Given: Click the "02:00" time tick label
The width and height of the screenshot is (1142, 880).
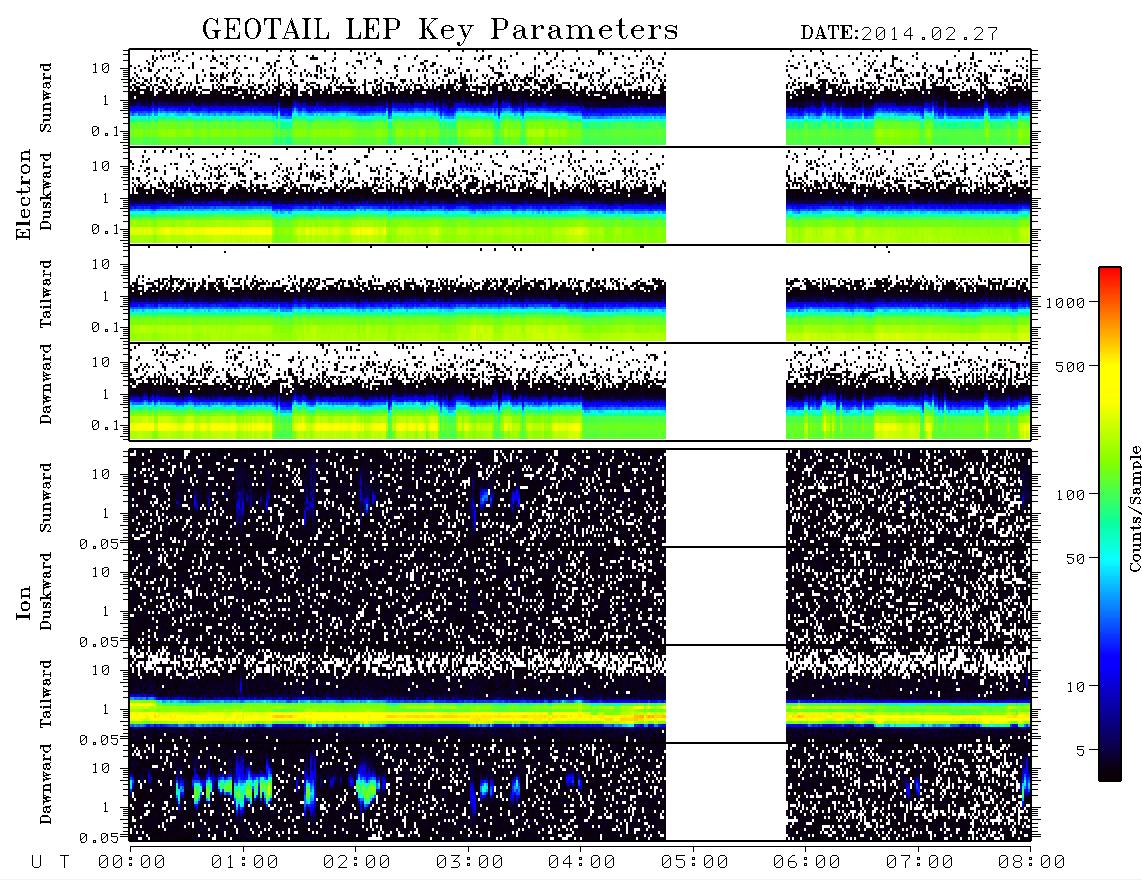Looking at the screenshot, I should tap(357, 862).
